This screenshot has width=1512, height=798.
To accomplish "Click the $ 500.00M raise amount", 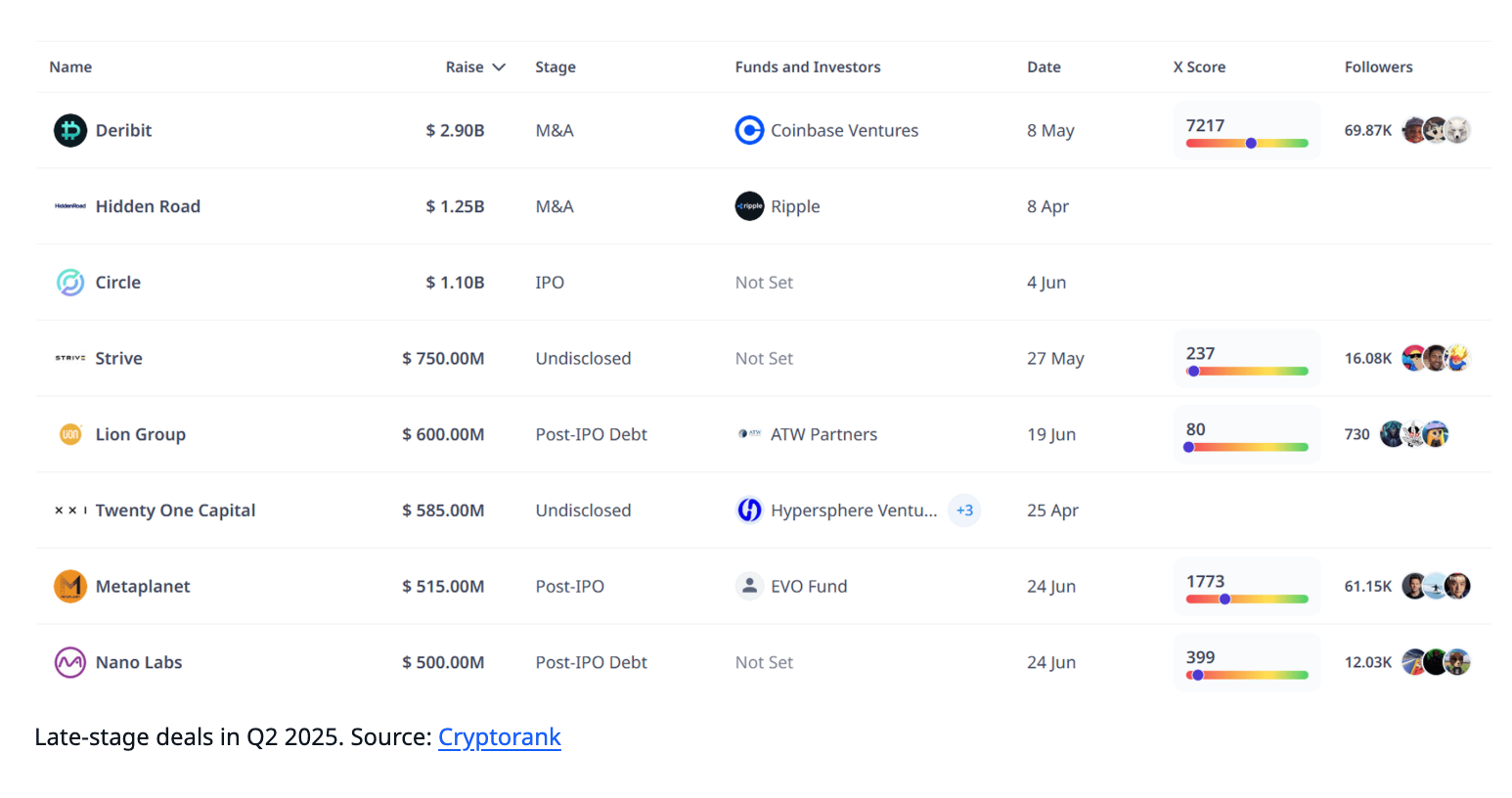I will pyautogui.click(x=443, y=662).
